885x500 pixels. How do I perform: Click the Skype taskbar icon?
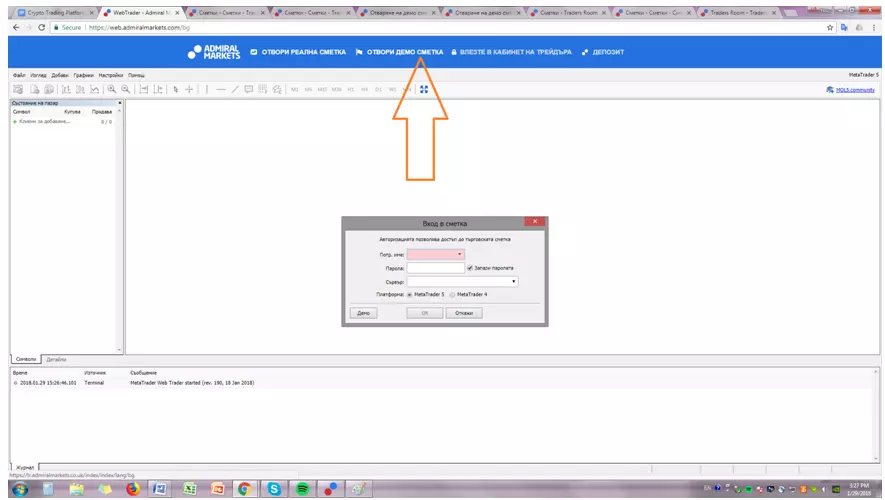(x=274, y=489)
